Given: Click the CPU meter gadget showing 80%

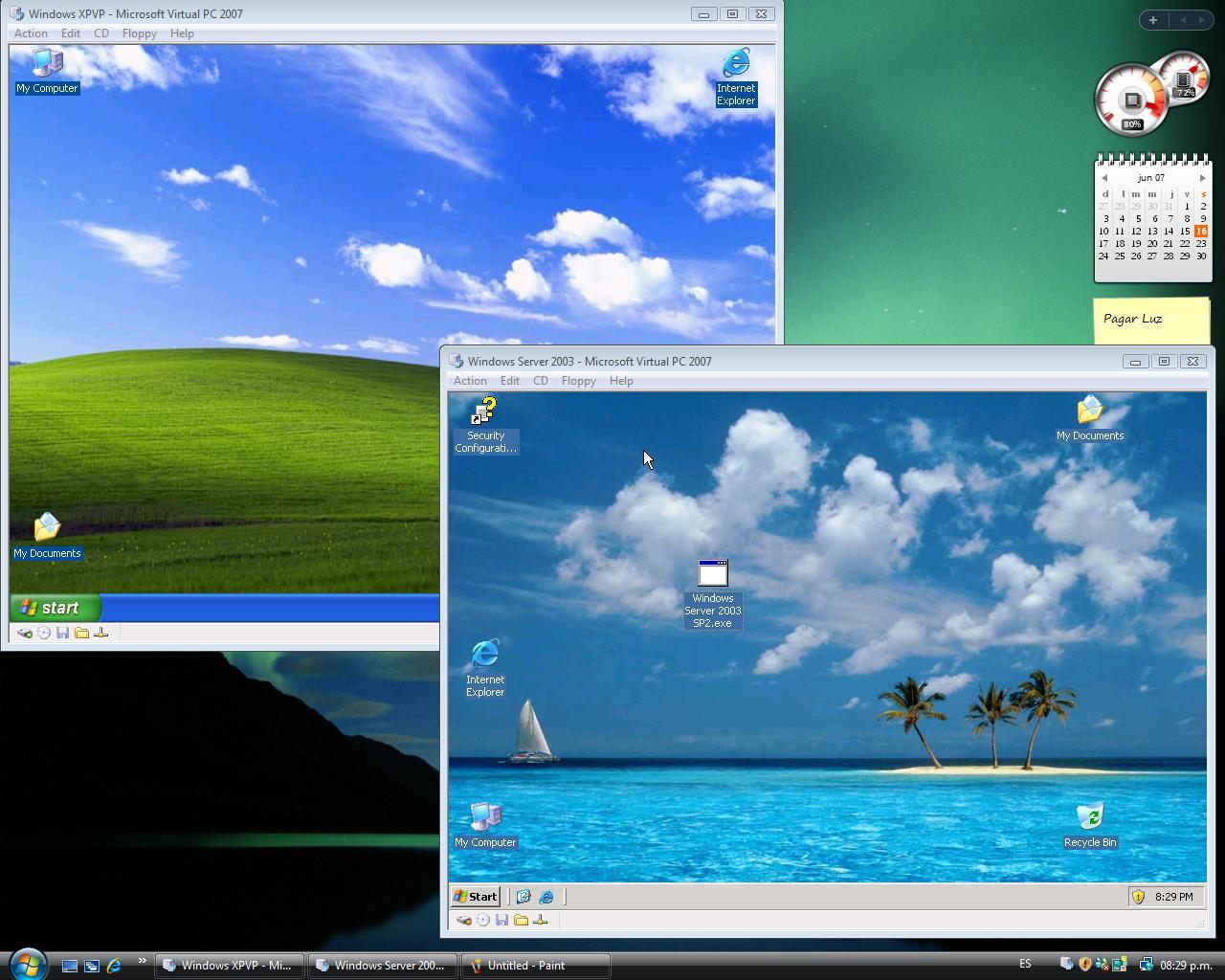Looking at the screenshot, I should tap(1131, 101).
